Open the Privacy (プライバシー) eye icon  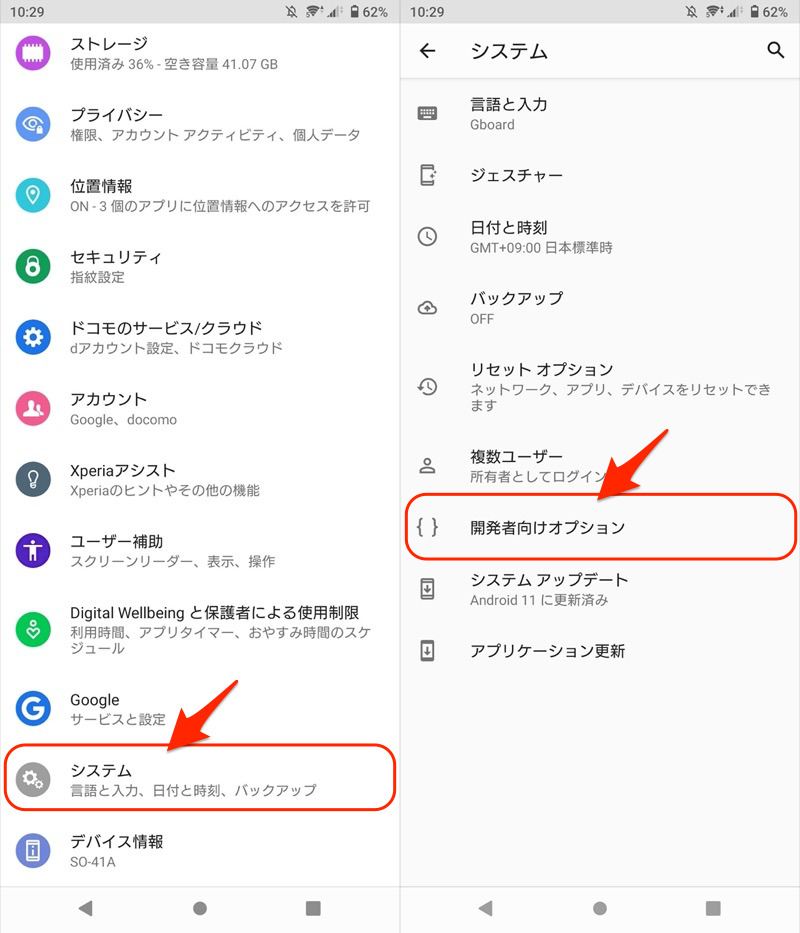33,124
